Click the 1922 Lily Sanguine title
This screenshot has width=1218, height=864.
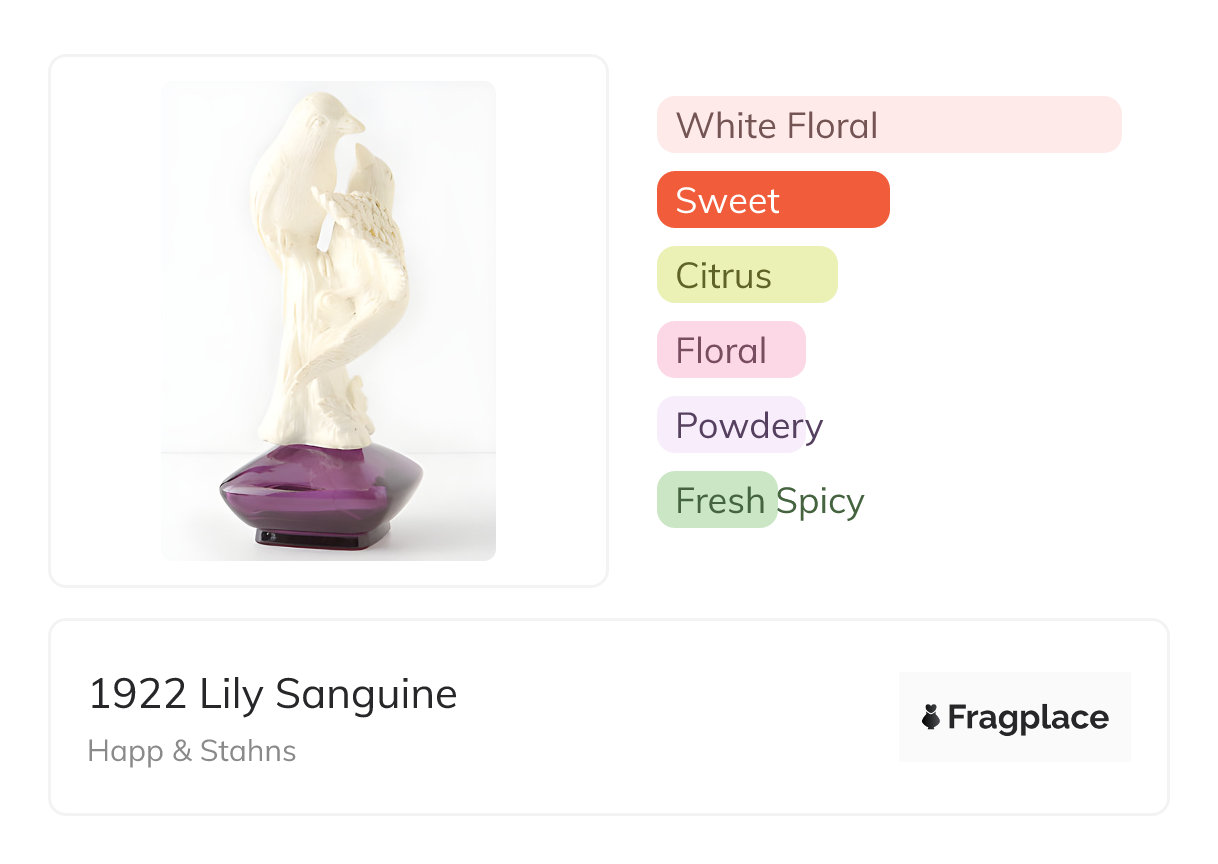272,694
